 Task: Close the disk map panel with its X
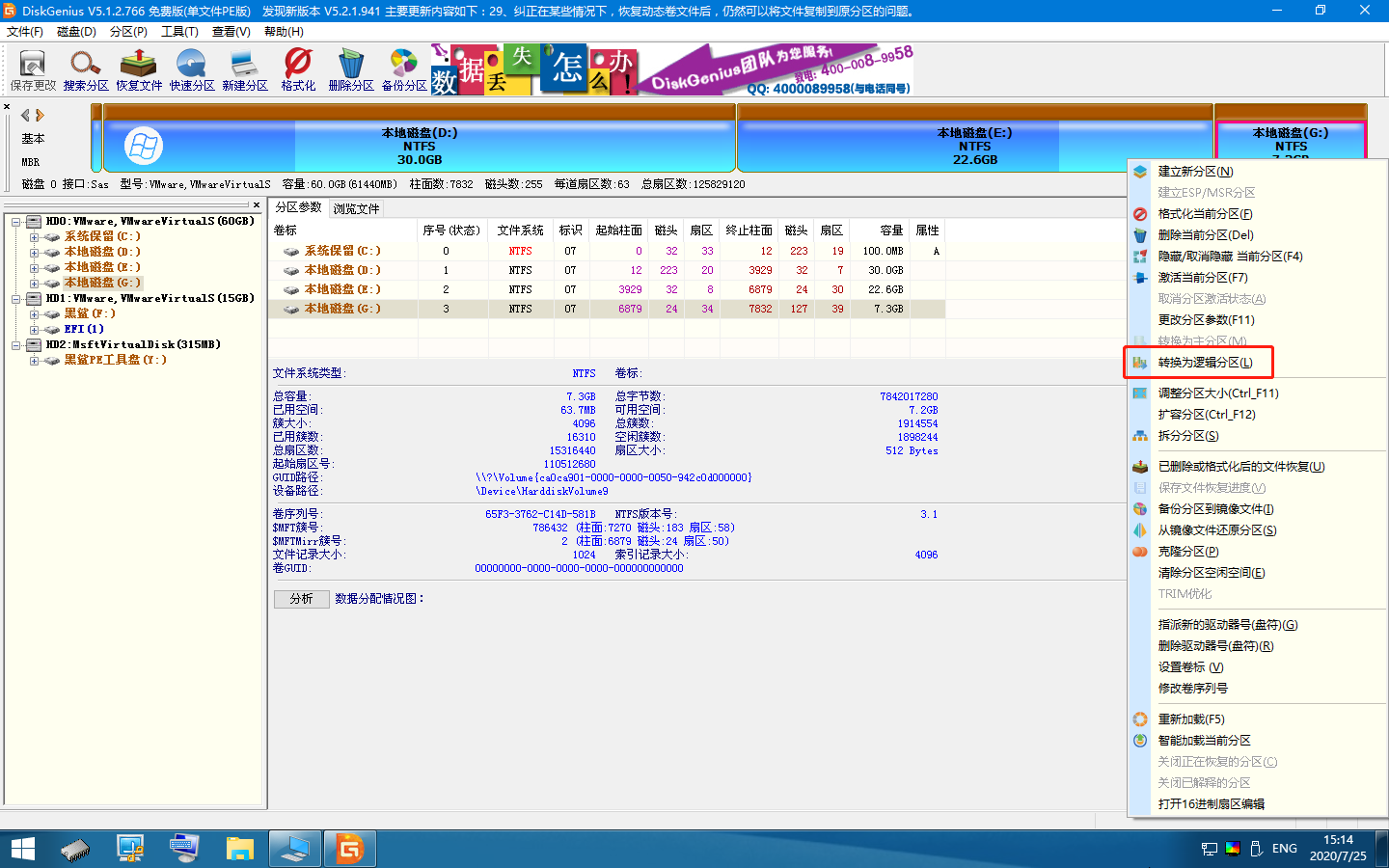(7, 107)
